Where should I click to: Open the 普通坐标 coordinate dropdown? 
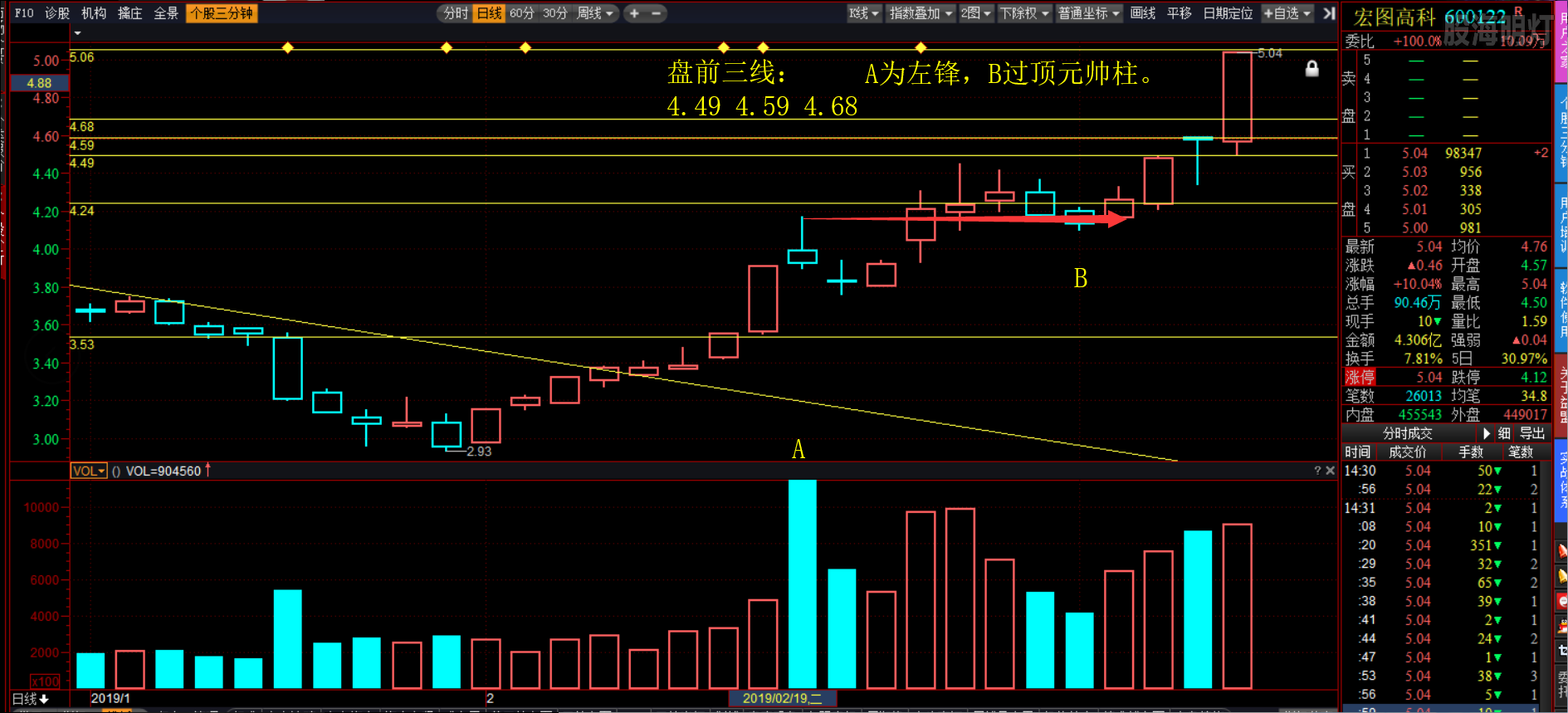click(x=1089, y=13)
